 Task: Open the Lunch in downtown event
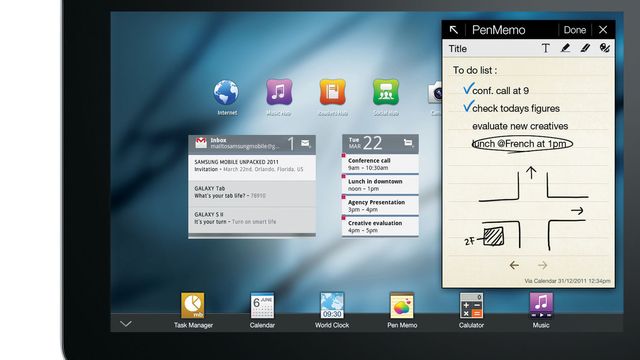coord(380,184)
